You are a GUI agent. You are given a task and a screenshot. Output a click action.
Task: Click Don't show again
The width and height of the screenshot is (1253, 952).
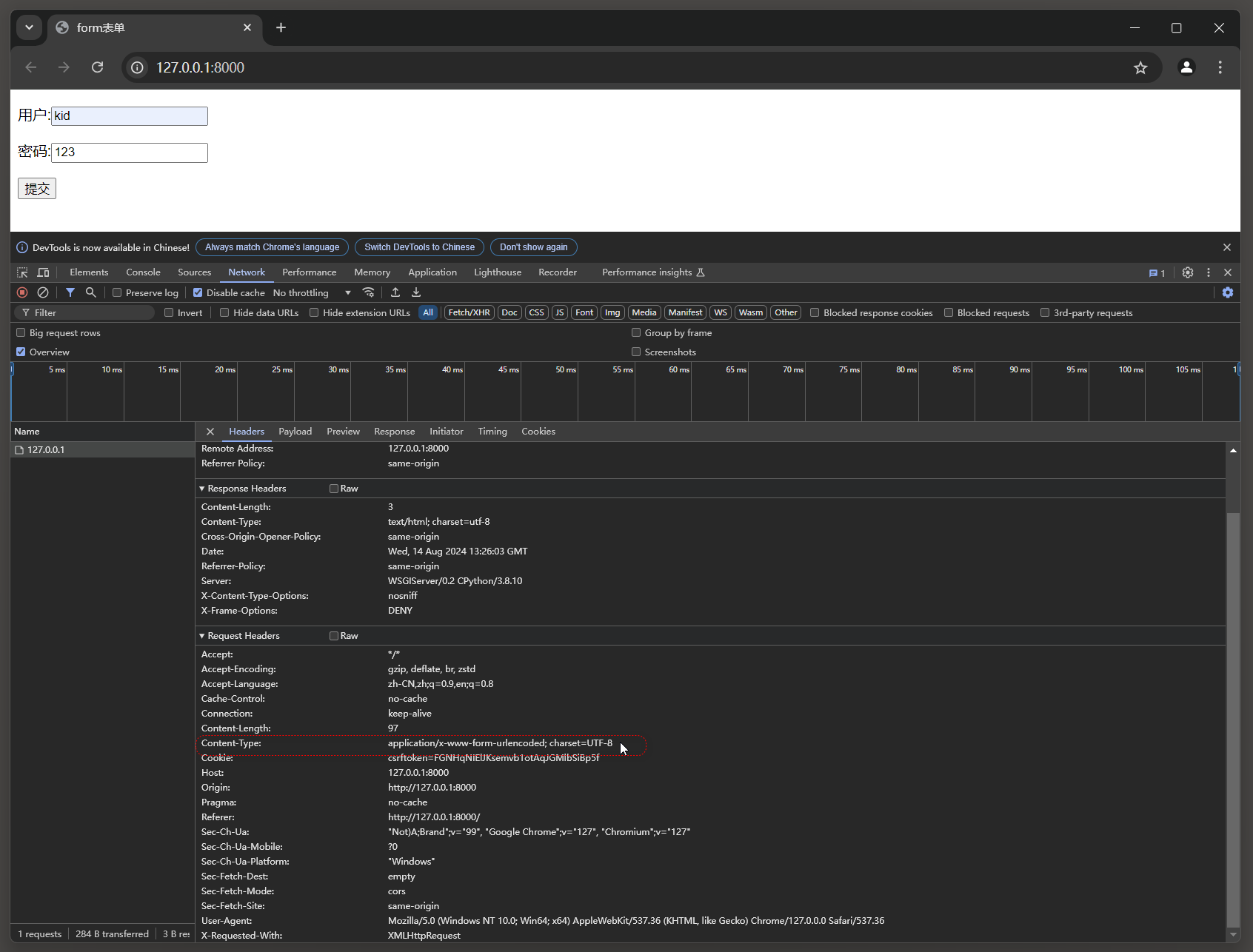533,247
